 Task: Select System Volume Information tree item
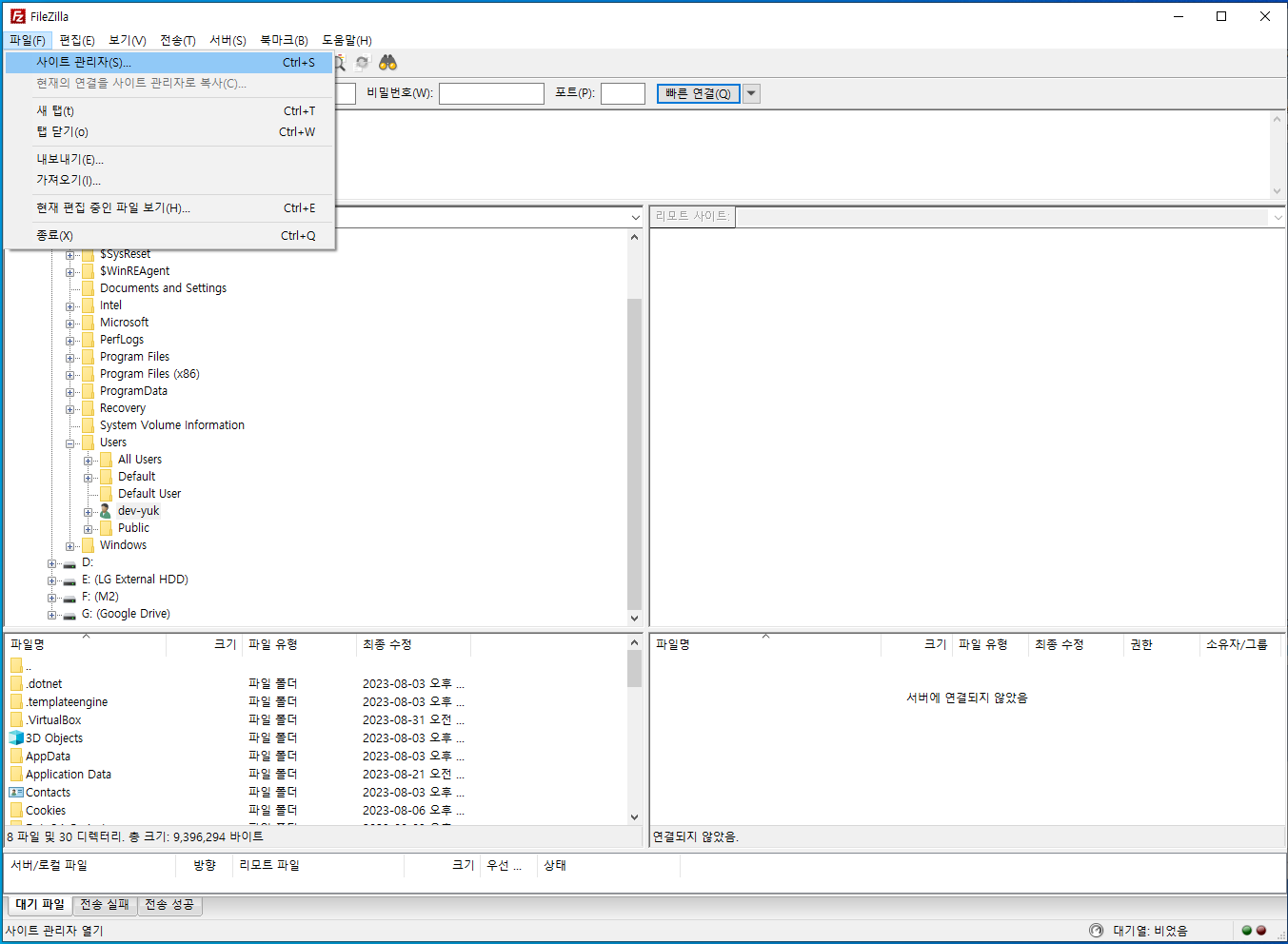[x=172, y=425]
